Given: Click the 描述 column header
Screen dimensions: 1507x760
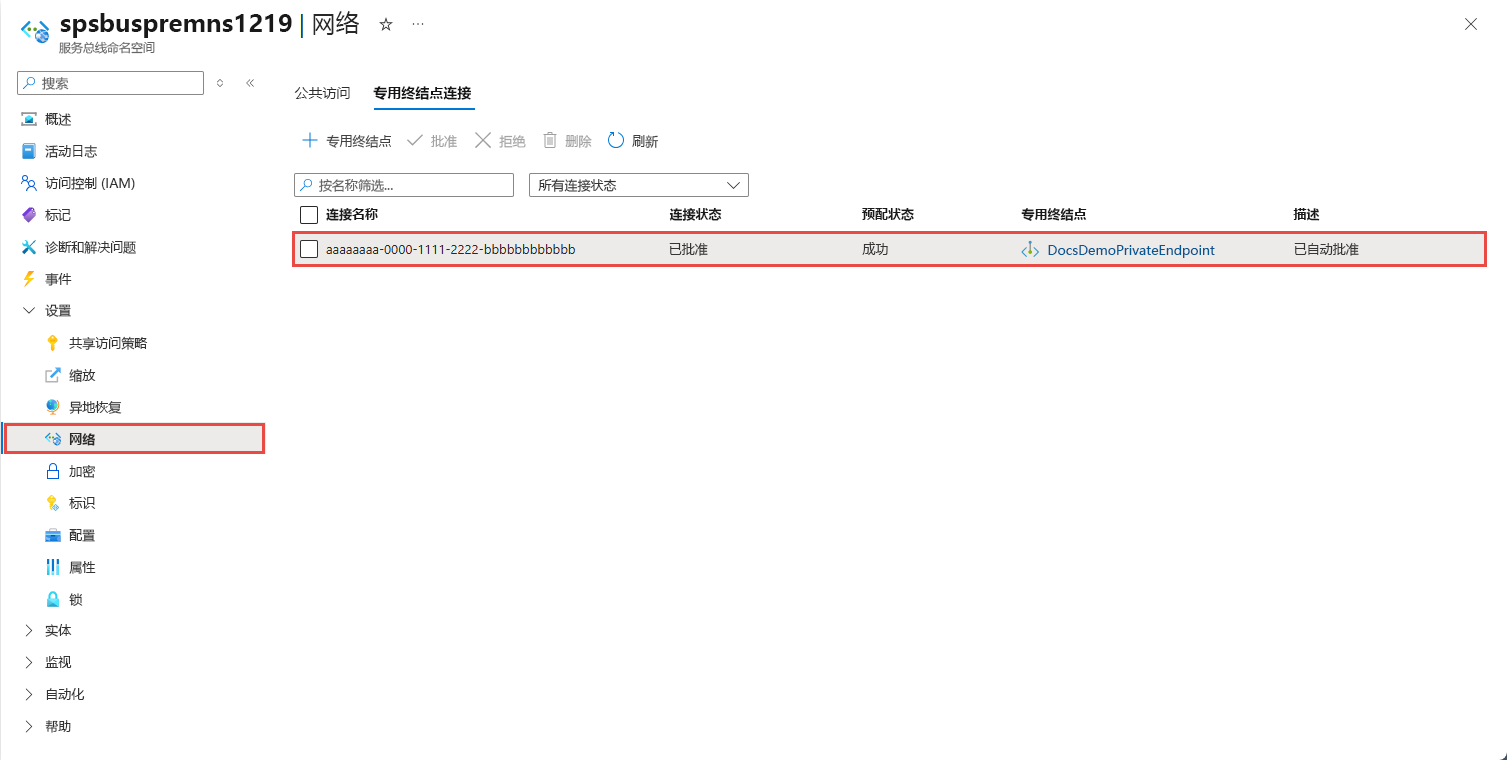Looking at the screenshot, I should tap(1306, 214).
